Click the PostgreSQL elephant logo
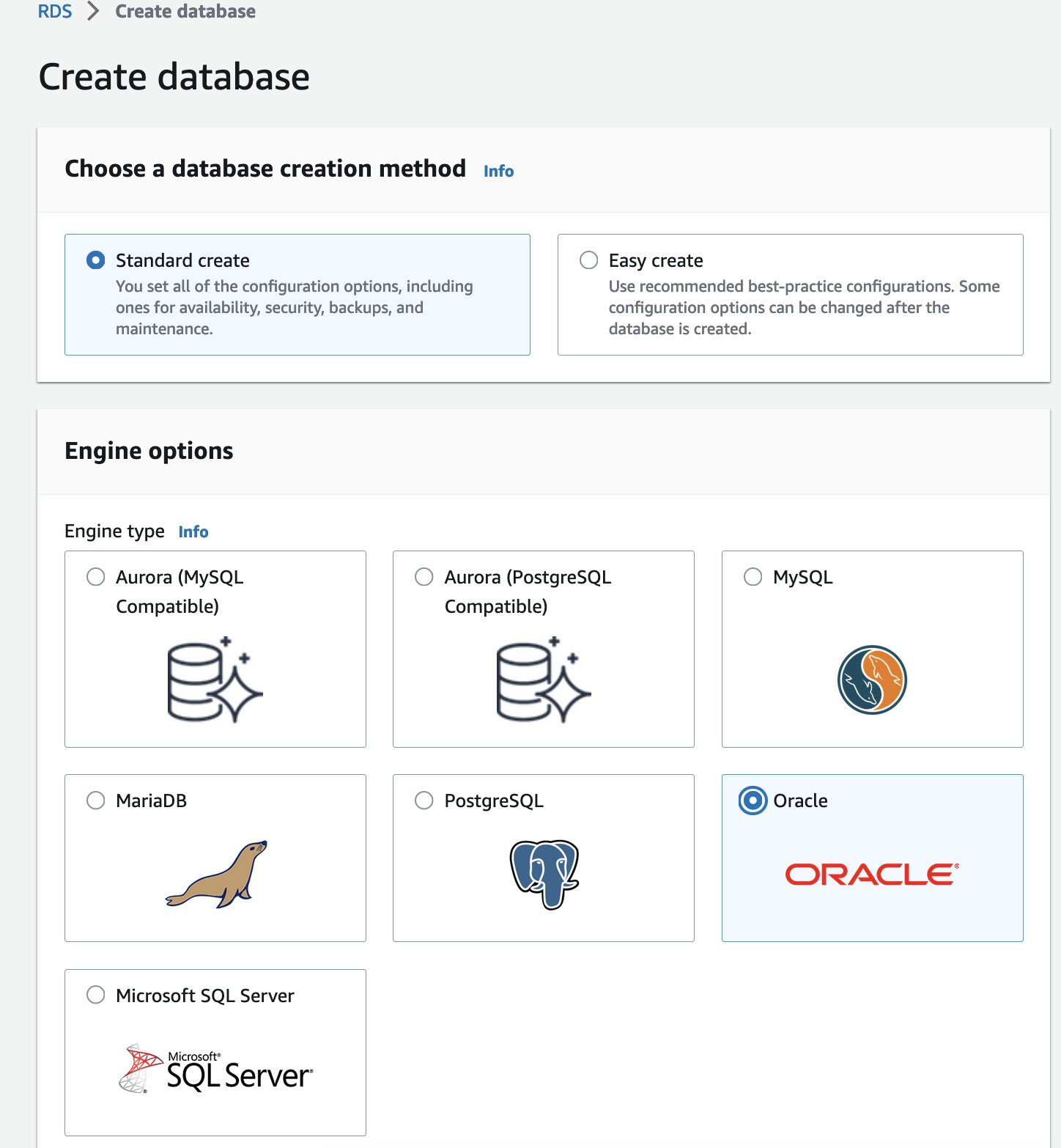 [544, 875]
